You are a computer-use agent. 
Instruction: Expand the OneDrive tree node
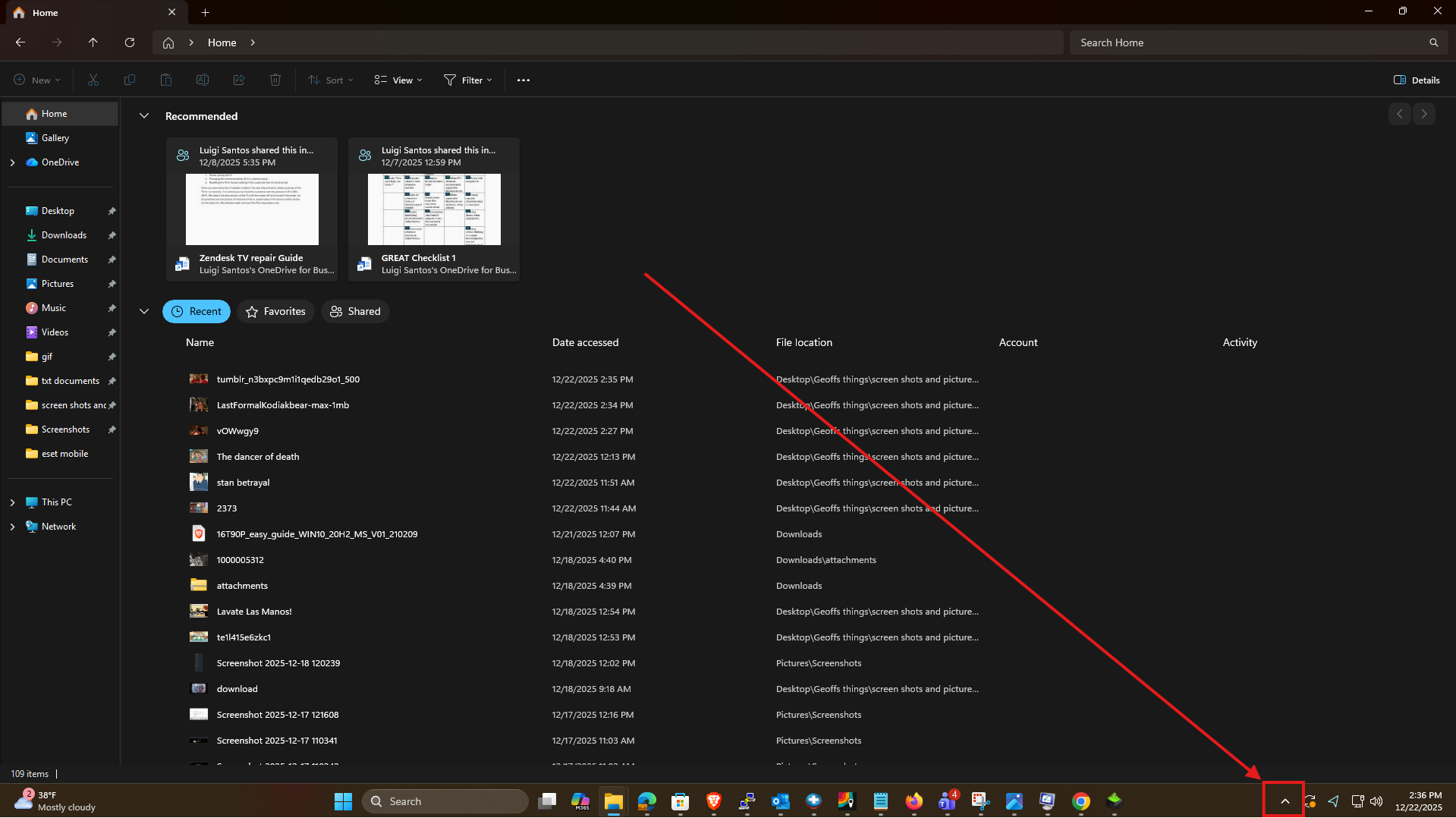12,162
